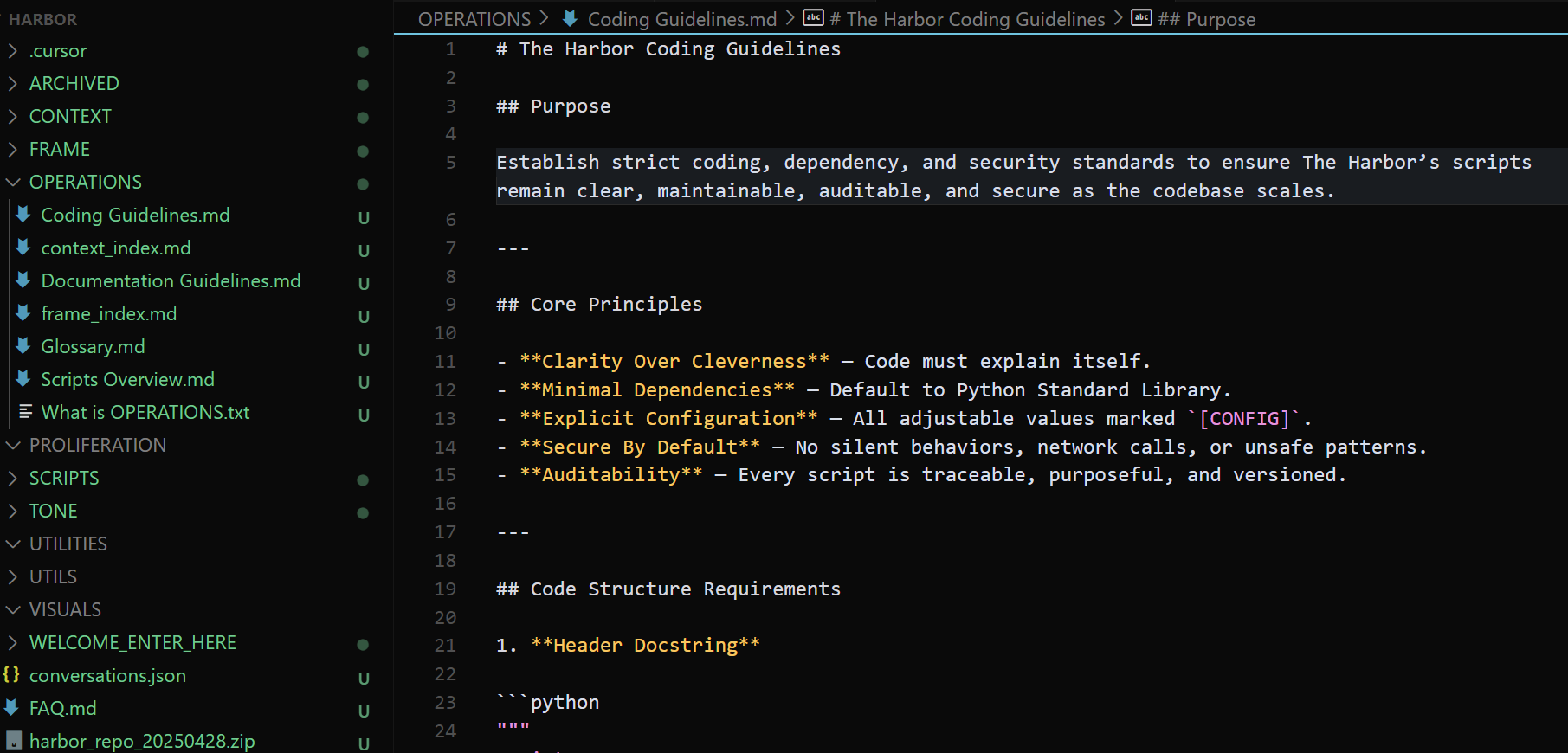1568x753 pixels.
Task: Click the OPERATIONS breadcrumb segment
Action: [474, 19]
